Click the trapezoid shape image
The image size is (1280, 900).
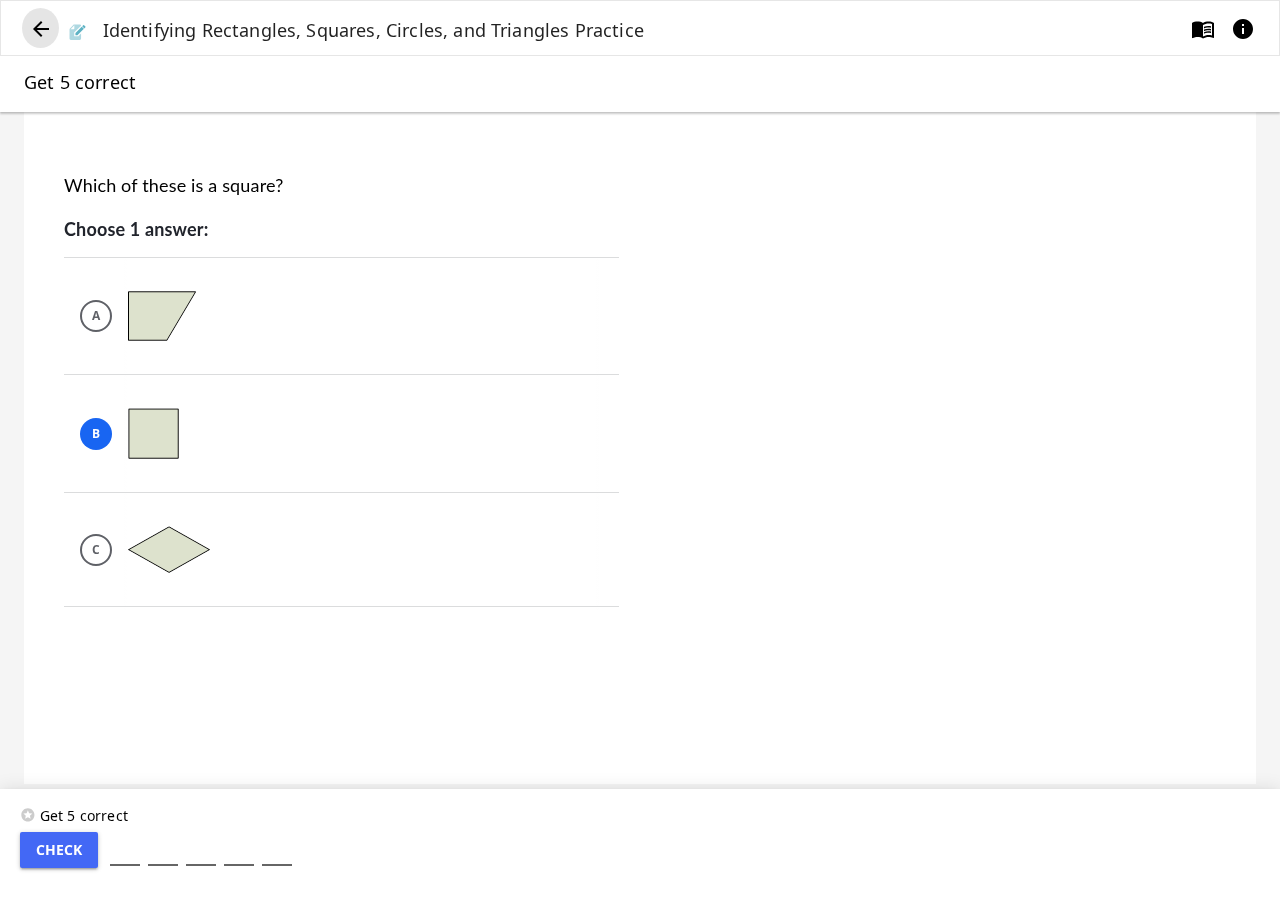point(162,316)
